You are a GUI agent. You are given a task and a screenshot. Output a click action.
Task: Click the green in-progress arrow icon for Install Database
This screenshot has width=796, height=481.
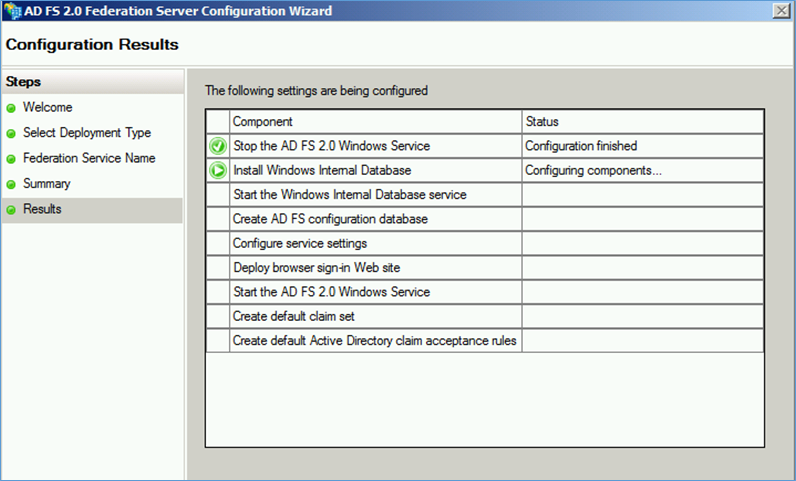point(218,170)
